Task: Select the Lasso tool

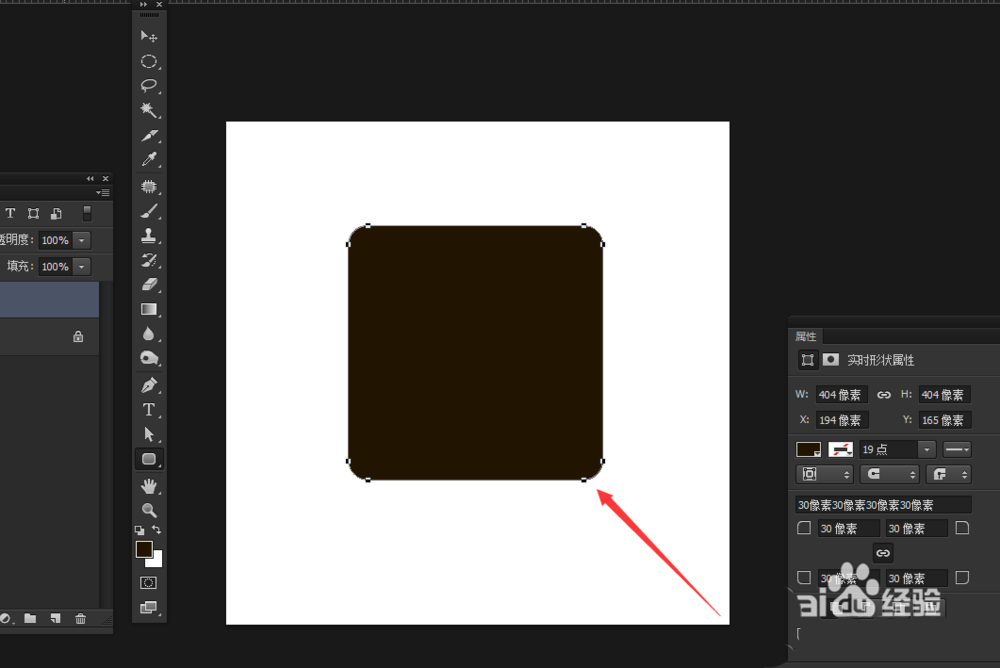Action: click(x=149, y=85)
